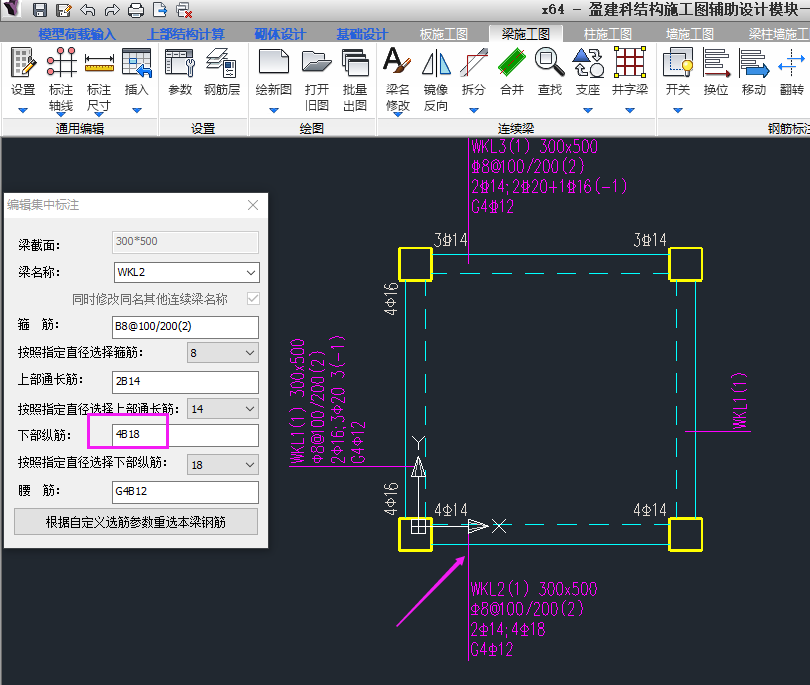810x685 pixels.
Task: Open the 参数 parameters tool
Action: (x=180, y=72)
